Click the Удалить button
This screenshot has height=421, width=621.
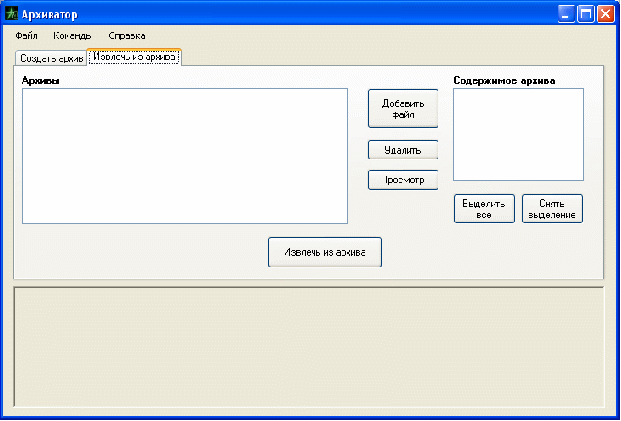(x=403, y=150)
